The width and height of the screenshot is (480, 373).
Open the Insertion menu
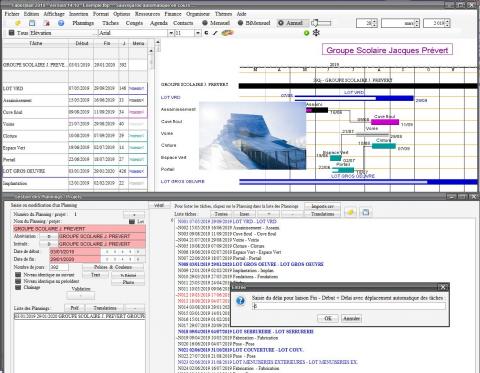79,14
